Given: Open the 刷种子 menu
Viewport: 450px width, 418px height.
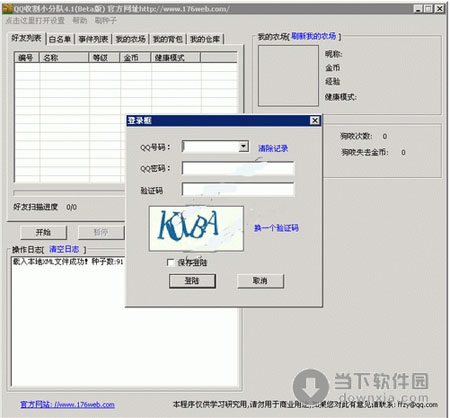Looking at the screenshot, I should click(105, 21).
